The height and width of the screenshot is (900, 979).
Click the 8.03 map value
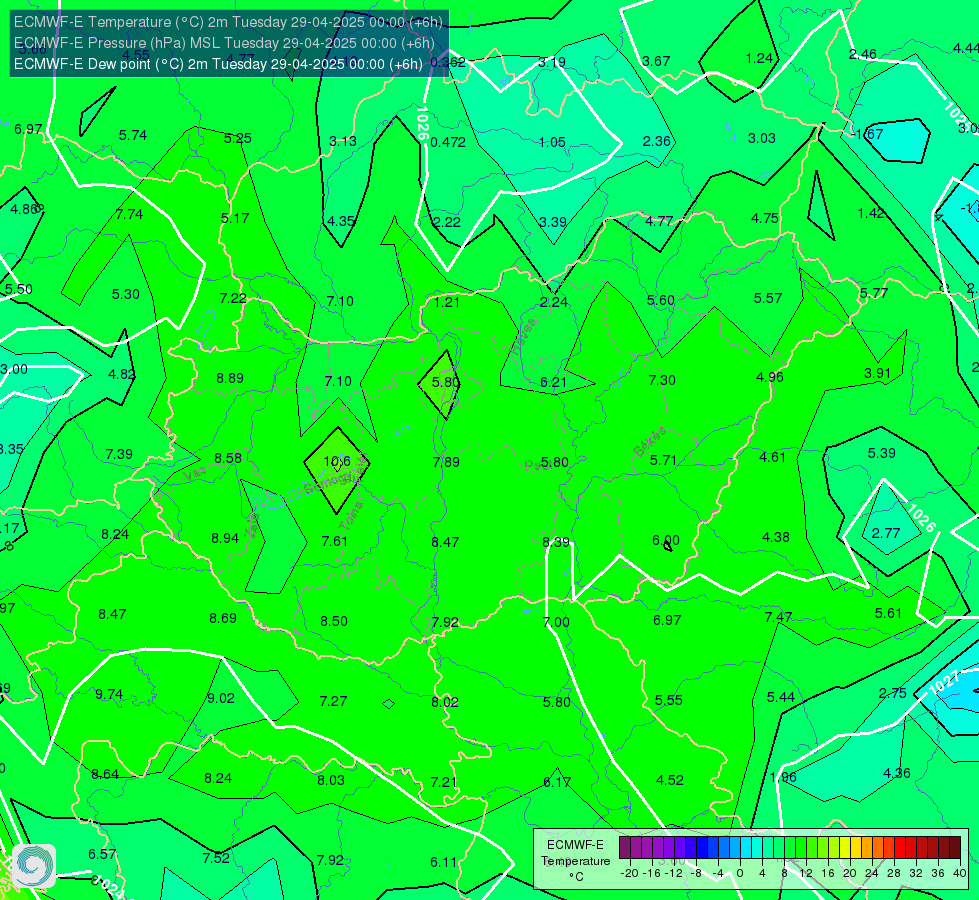click(x=331, y=781)
